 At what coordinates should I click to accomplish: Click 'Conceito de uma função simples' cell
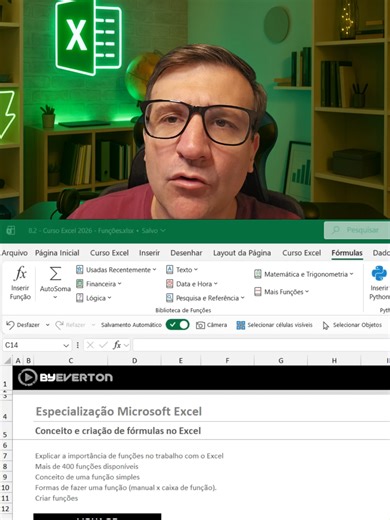[87, 477]
